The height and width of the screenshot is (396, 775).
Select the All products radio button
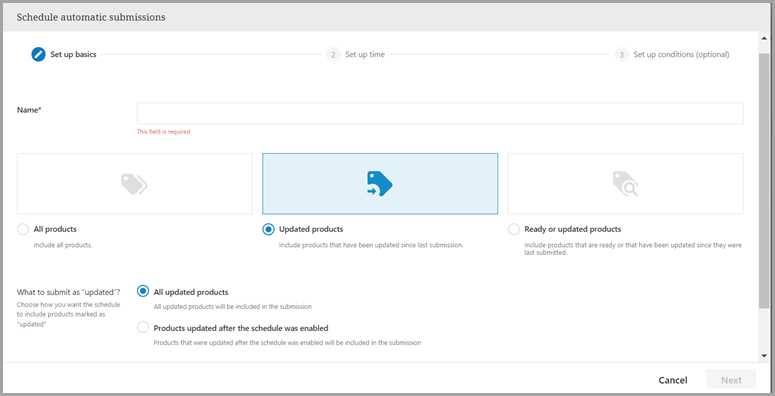(x=23, y=229)
